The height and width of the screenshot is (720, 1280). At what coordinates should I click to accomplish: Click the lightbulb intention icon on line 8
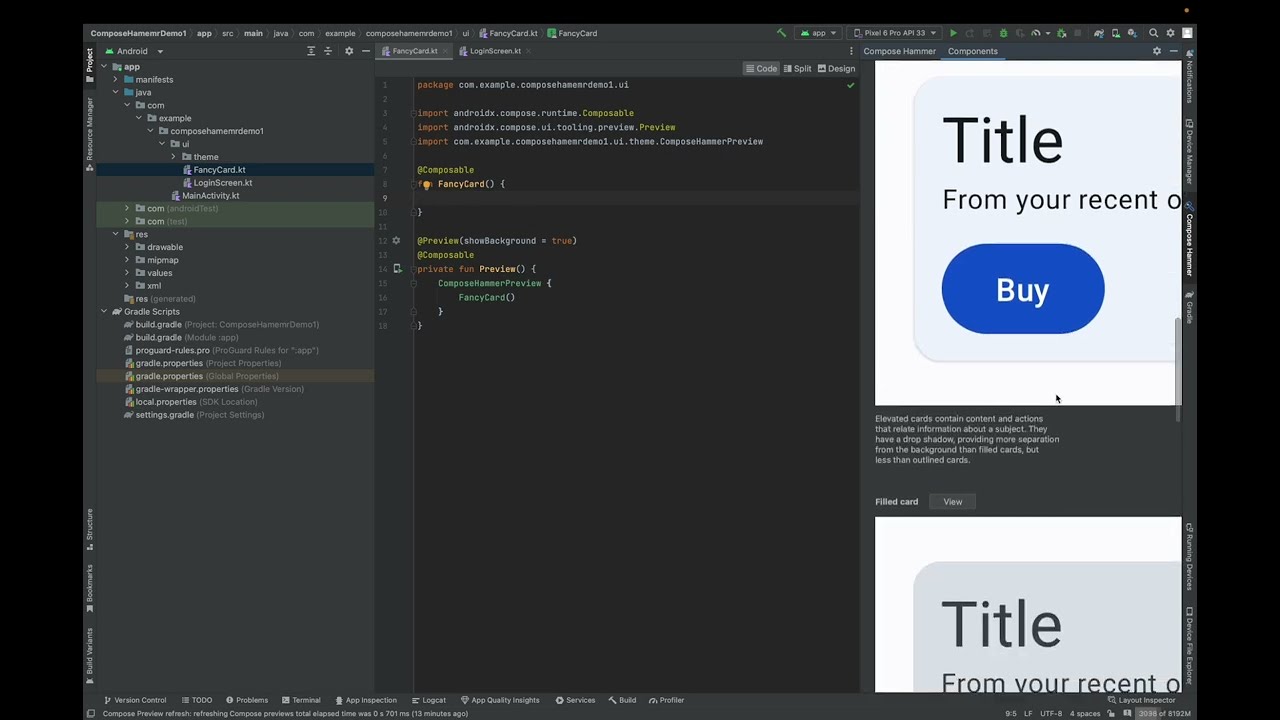click(426, 184)
